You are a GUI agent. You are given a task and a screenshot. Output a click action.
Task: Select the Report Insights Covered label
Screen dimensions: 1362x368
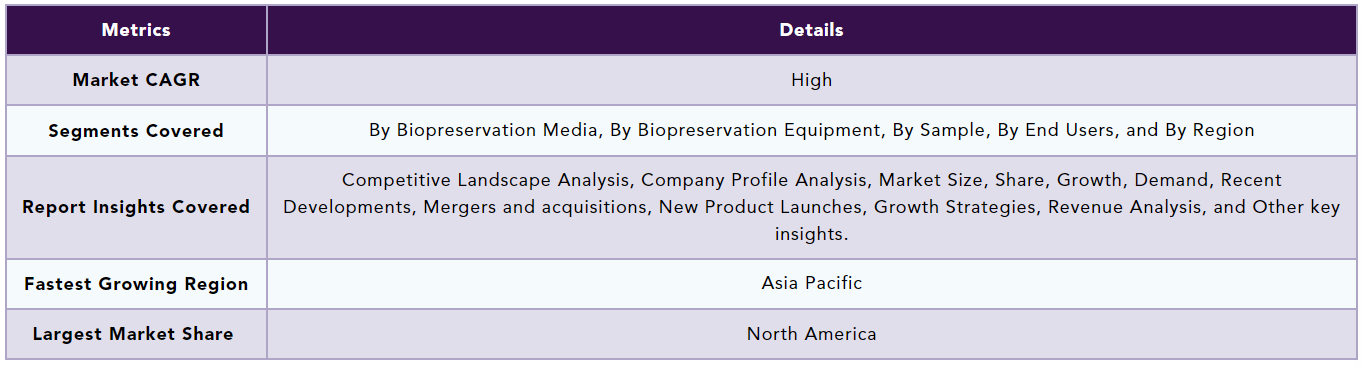[136, 207]
